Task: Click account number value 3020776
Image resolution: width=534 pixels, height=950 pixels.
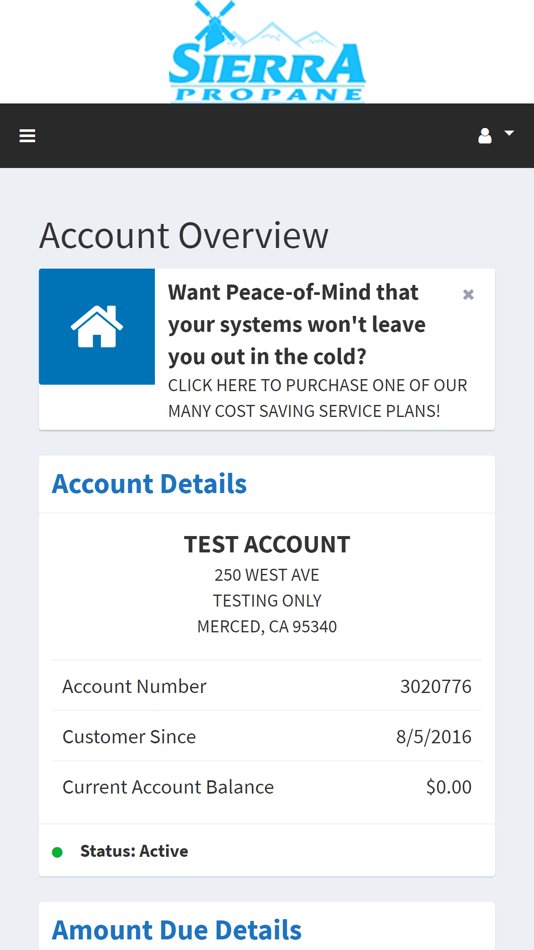Action: [x=436, y=686]
